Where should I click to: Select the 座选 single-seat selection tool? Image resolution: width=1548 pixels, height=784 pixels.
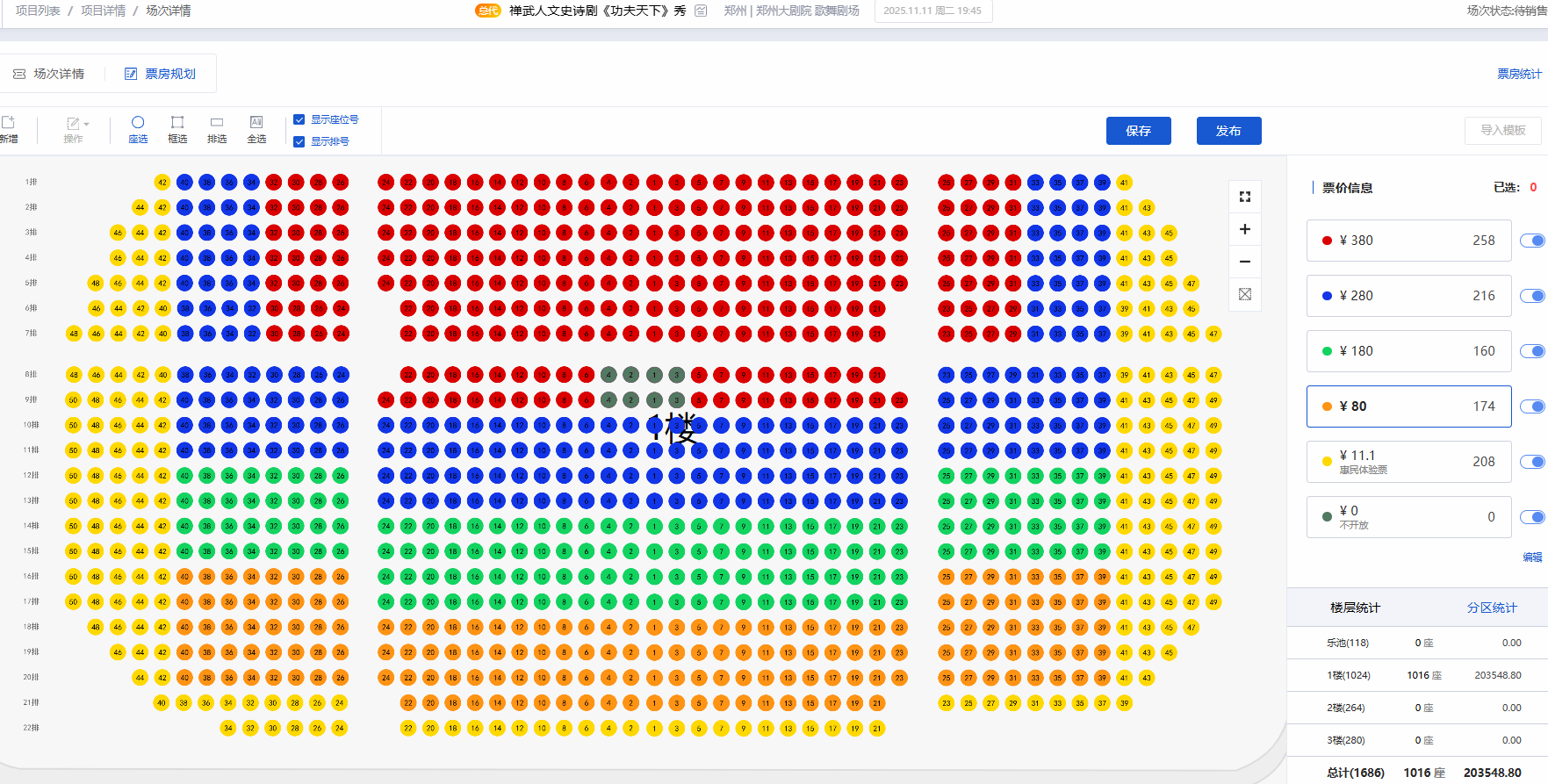138,129
